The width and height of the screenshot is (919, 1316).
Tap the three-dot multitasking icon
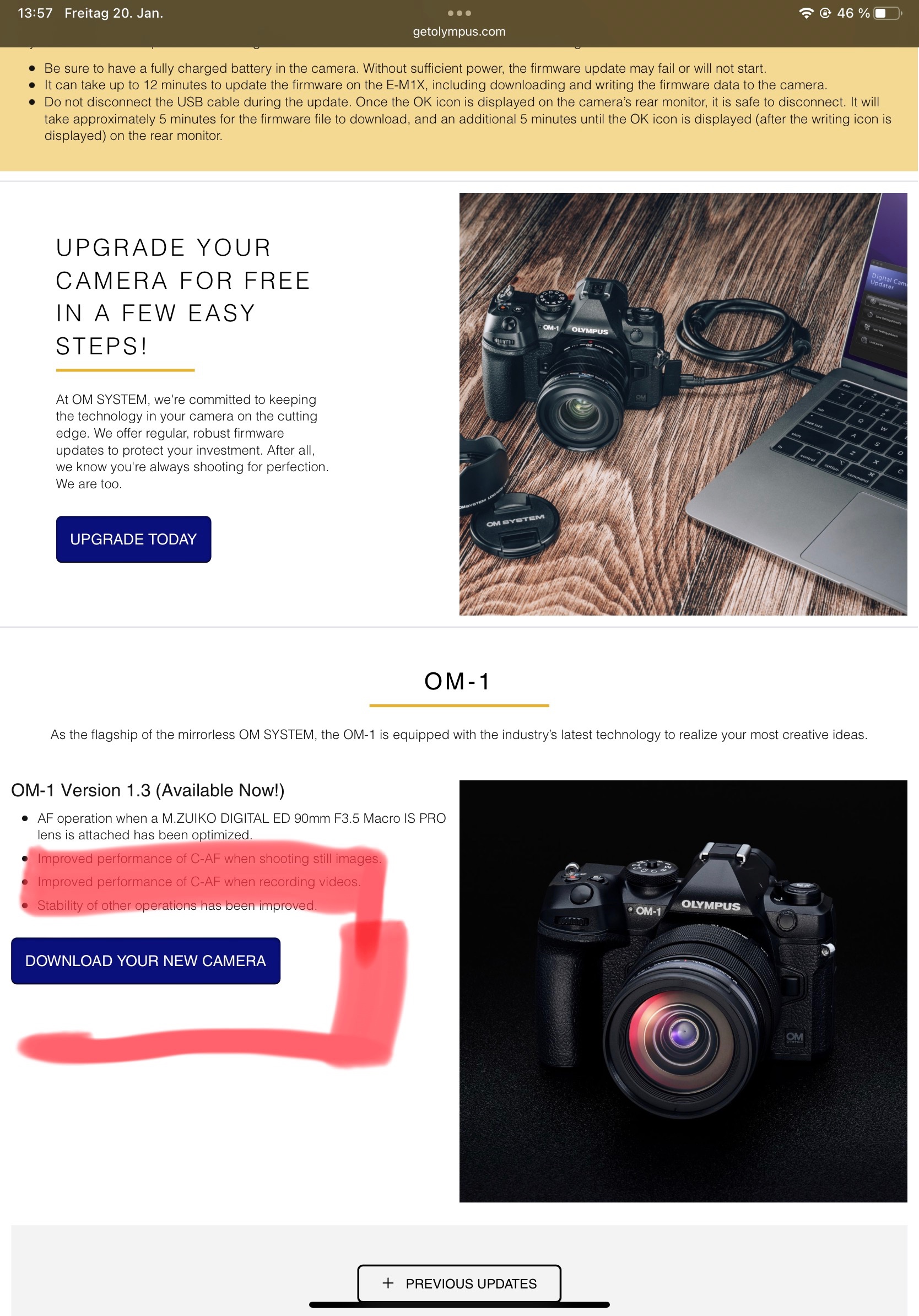click(x=459, y=13)
